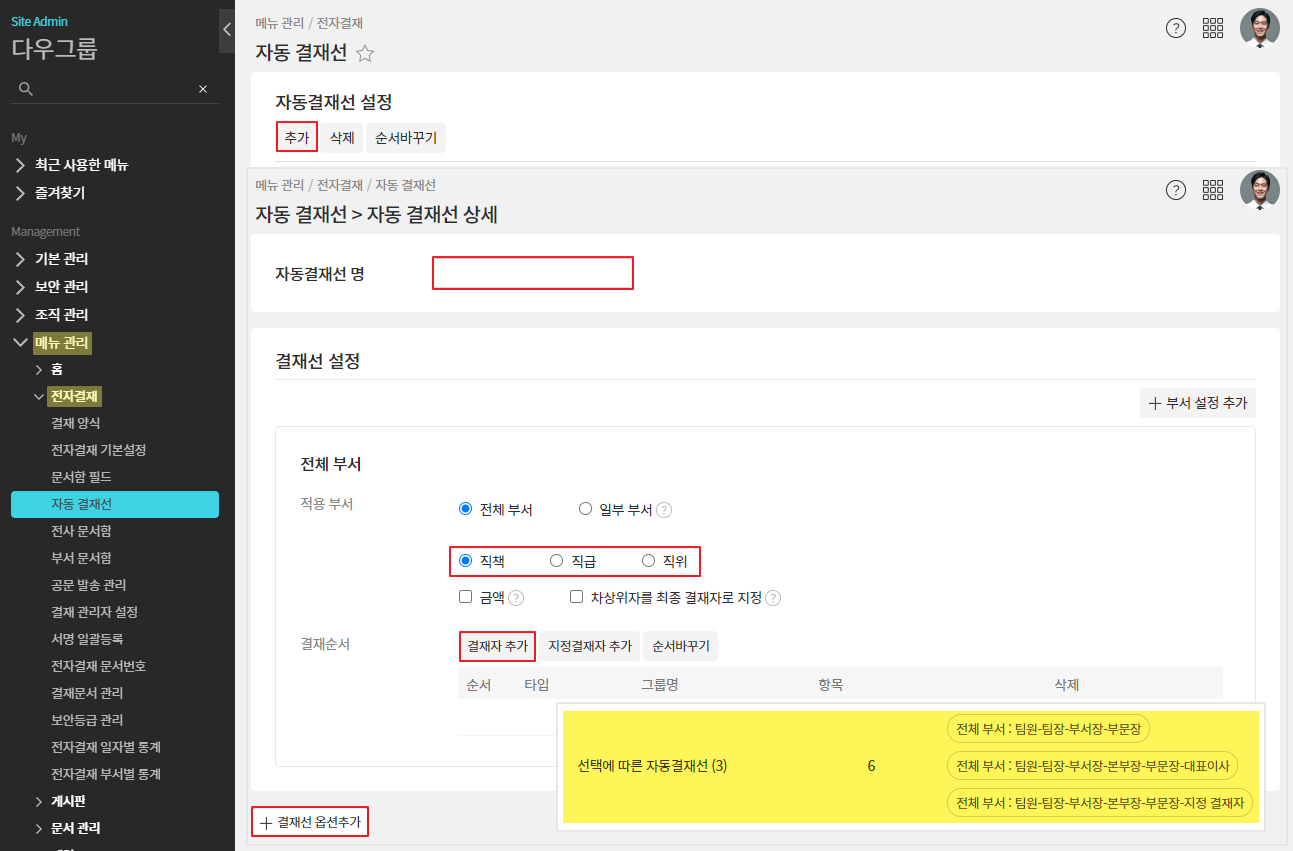The height and width of the screenshot is (851, 1293).
Task: Click the favorite star next to 자동 결재선
Action: click(365, 54)
